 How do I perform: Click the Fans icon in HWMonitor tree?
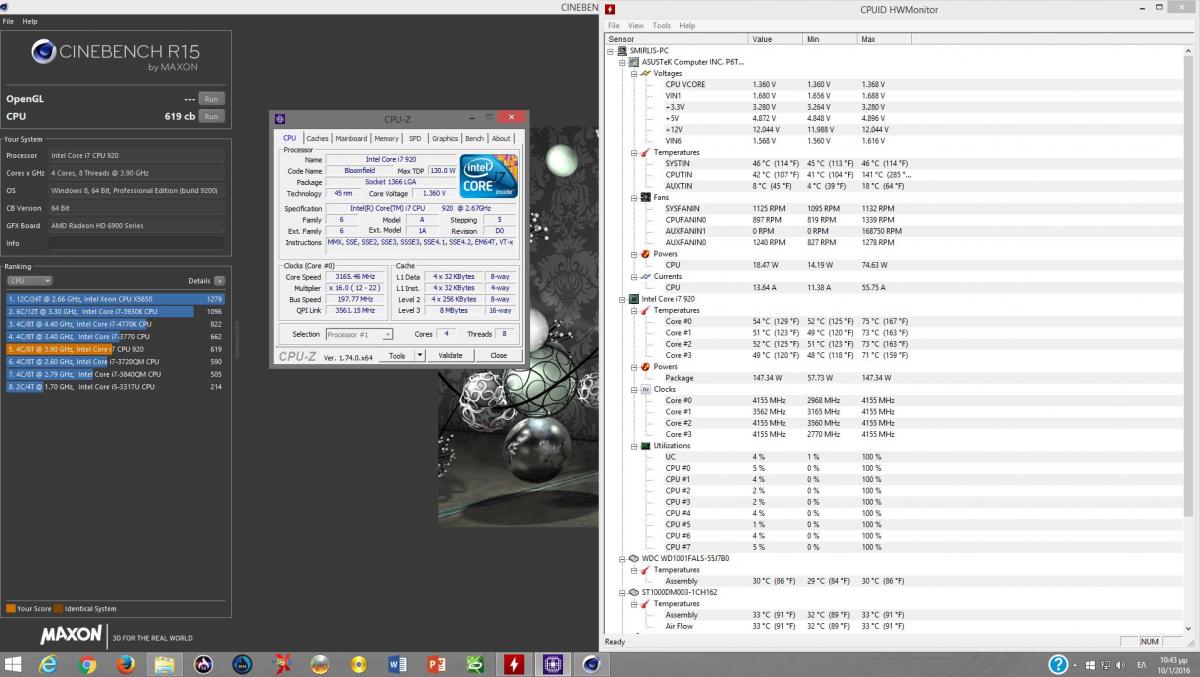pos(646,197)
